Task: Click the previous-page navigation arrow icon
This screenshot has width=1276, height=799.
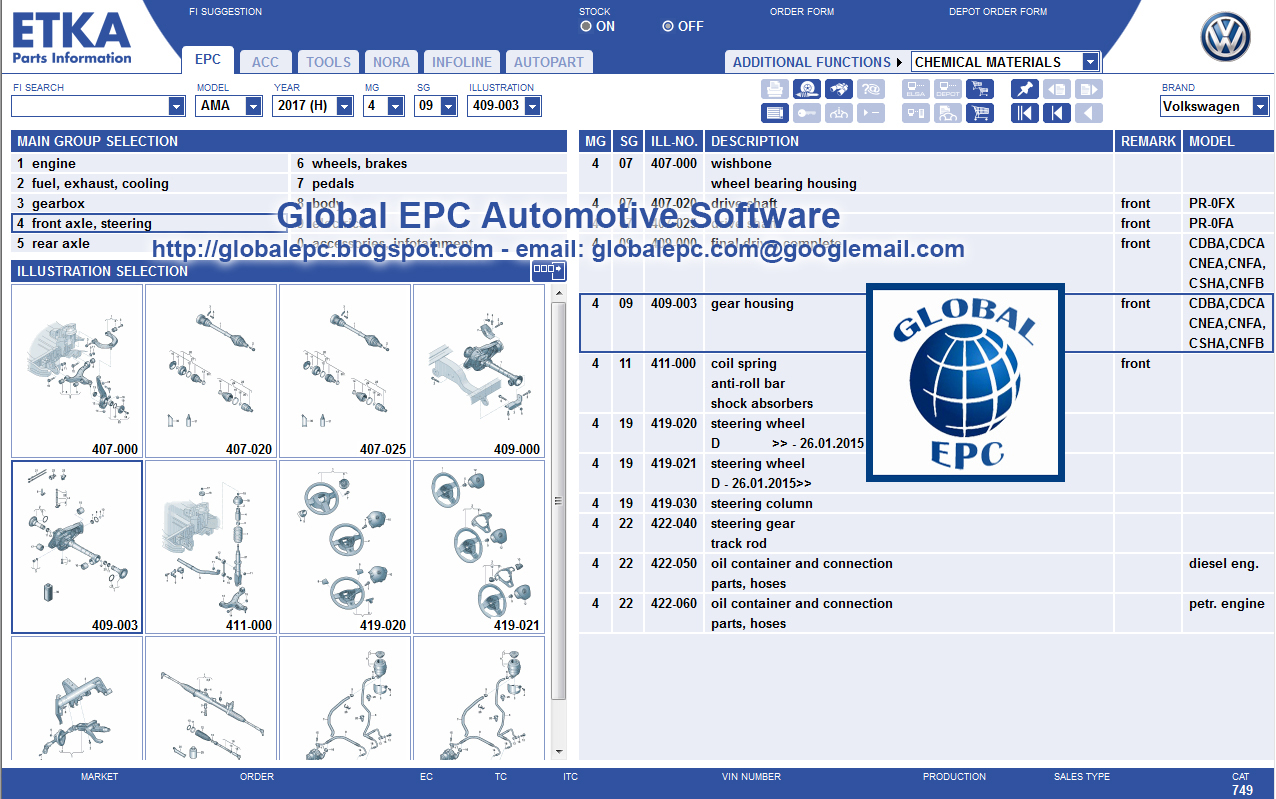Action: [1057, 112]
